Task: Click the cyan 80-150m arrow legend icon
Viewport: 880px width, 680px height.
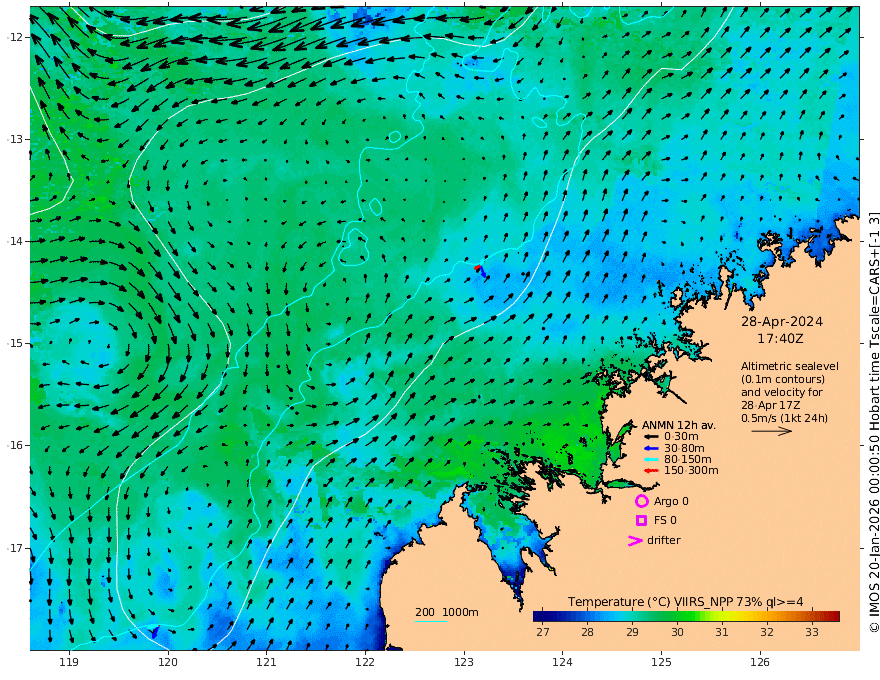Action: (x=651, y=460)
